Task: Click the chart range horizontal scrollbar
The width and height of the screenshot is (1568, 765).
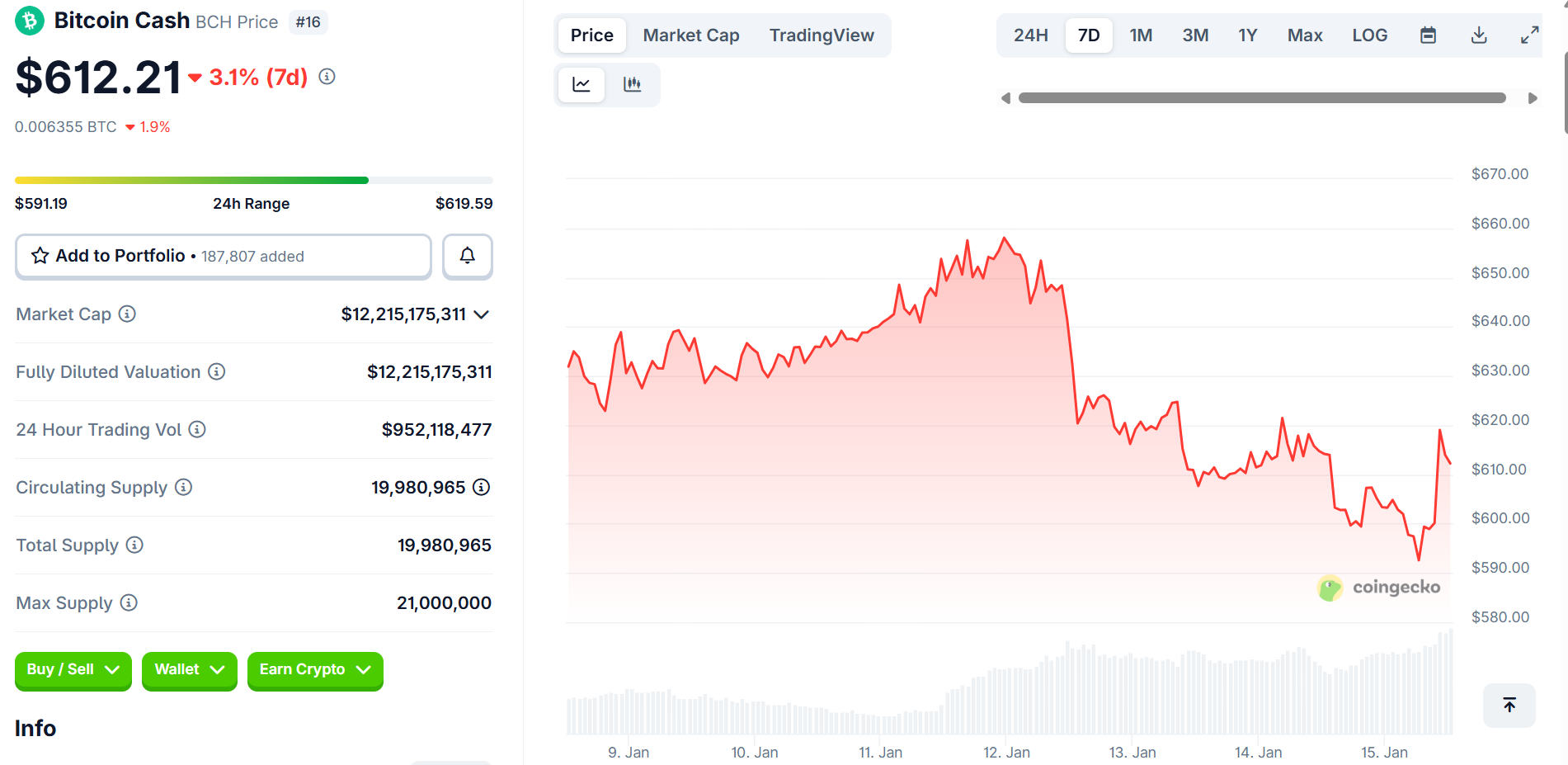Action: tap(1261, 98)
